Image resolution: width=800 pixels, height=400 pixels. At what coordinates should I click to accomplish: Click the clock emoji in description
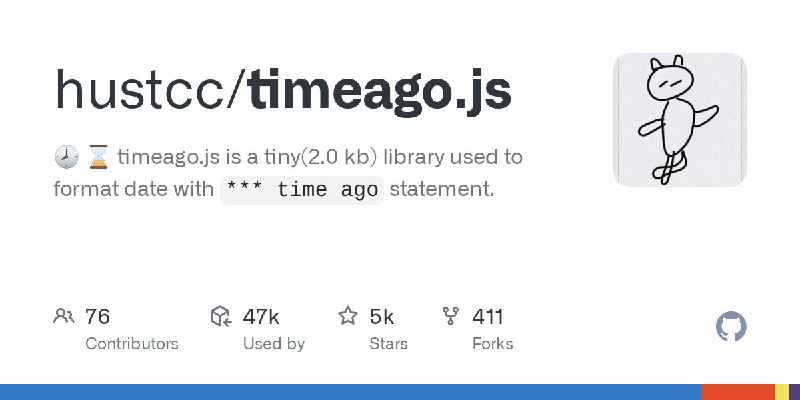66,157
